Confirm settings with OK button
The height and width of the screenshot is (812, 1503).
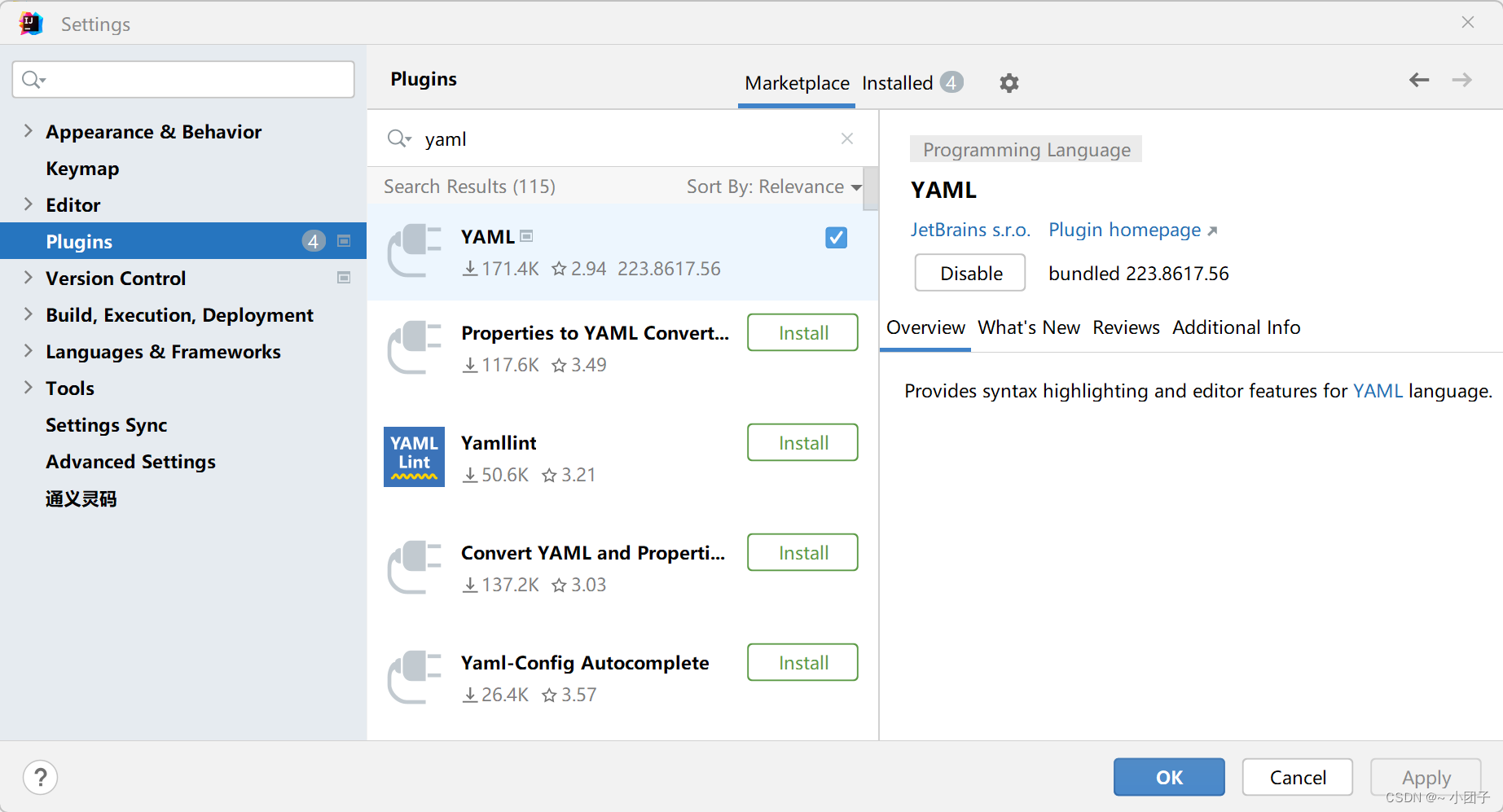1169,777
